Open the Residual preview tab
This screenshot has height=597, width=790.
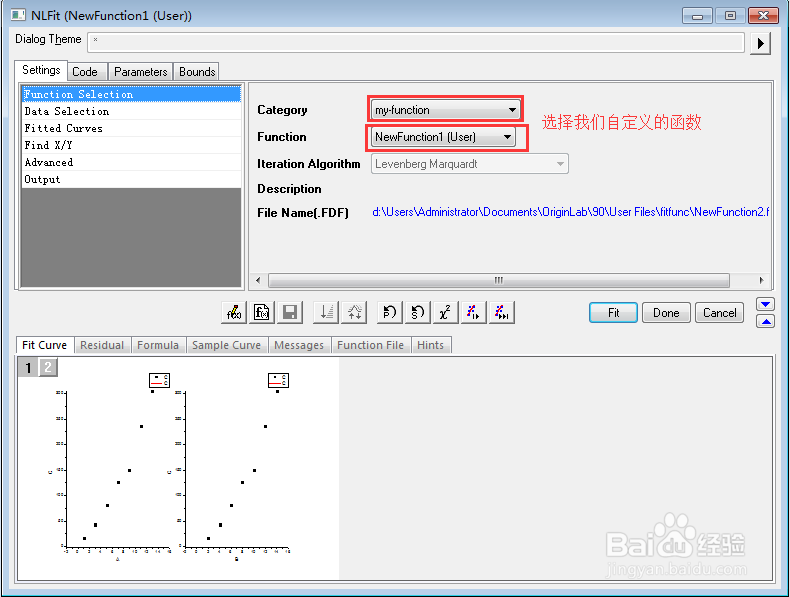pos(102,345)
